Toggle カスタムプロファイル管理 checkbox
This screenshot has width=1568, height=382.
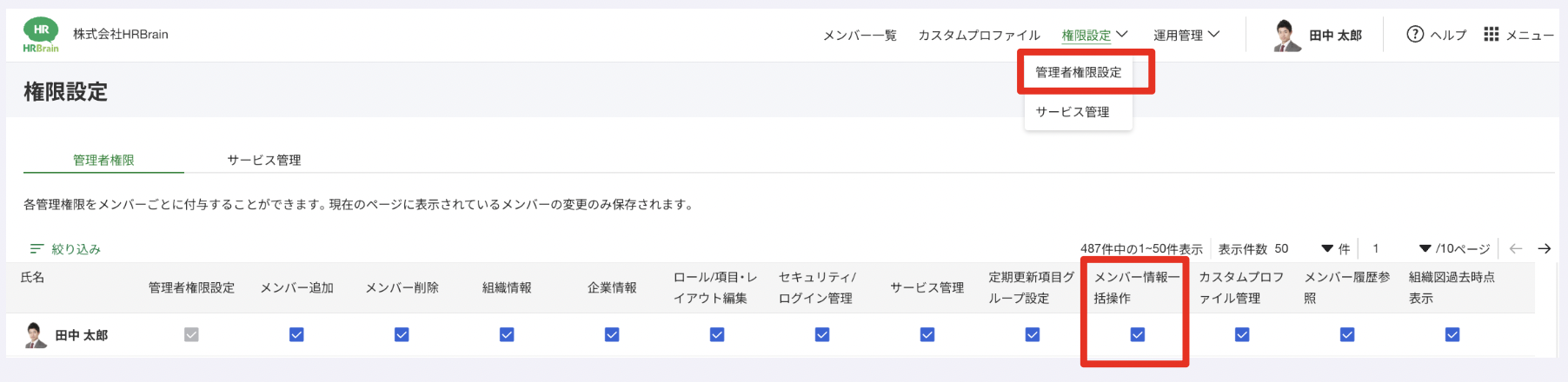point(1242,334)
